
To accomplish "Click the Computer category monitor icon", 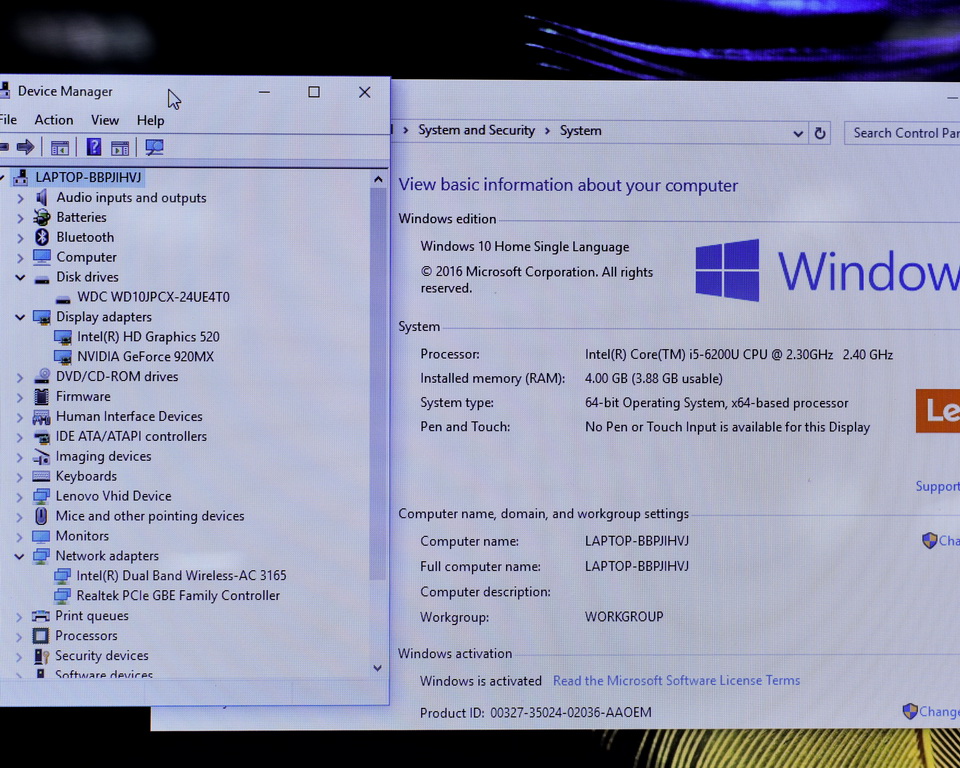I will pyautogui.click(x=42, y=257).
